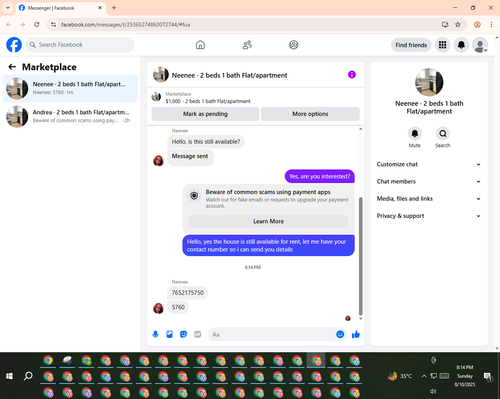Attach a photo file icon
Screen dimensions: 500x399
[170, 334]
